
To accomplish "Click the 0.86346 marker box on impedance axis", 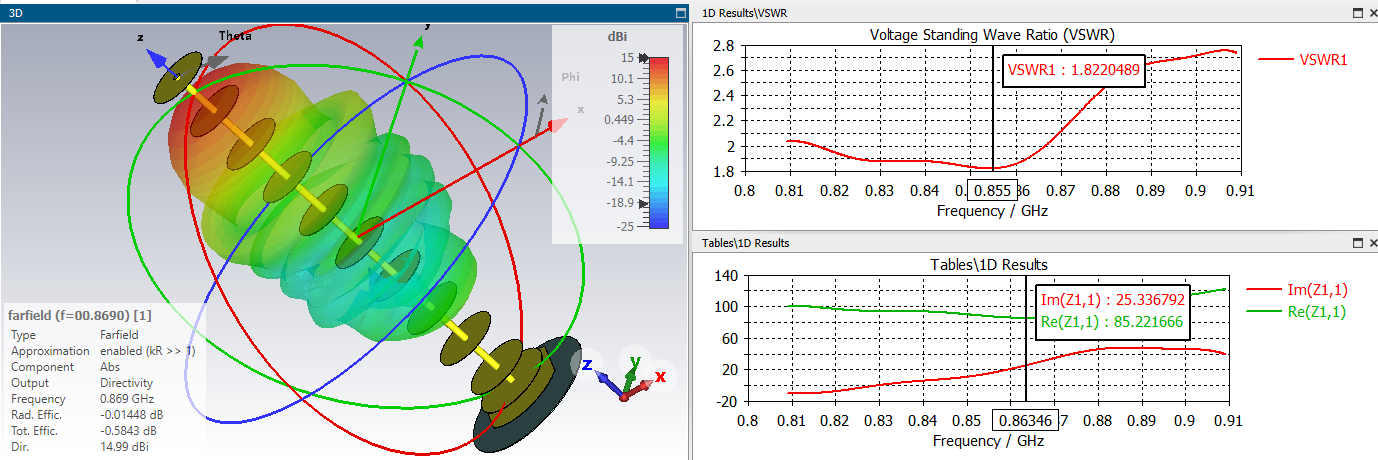I will 1025,420.
